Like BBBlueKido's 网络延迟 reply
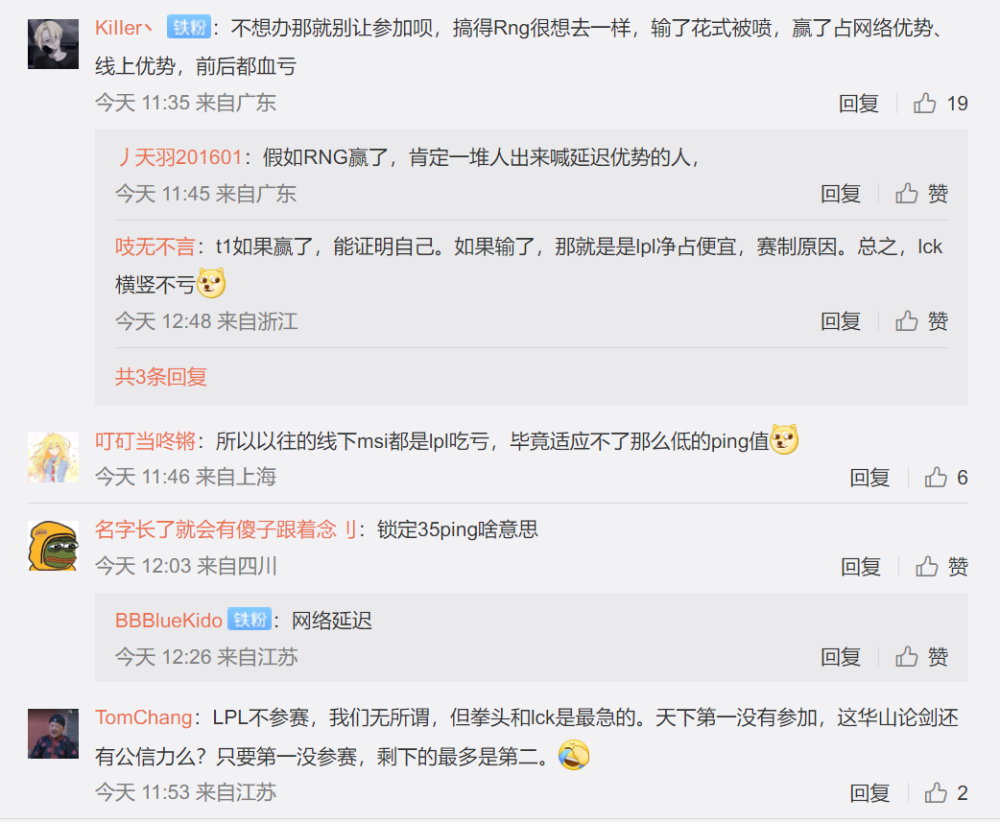 [922, 657]
